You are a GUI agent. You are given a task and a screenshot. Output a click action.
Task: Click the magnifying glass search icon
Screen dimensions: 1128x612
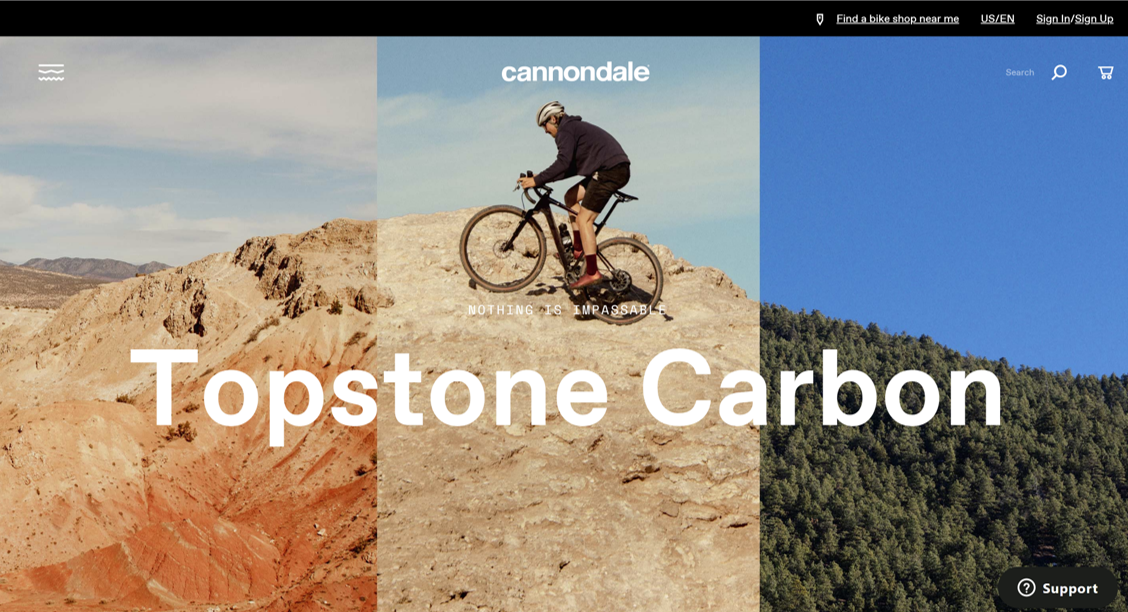[x=1059, y=72]
